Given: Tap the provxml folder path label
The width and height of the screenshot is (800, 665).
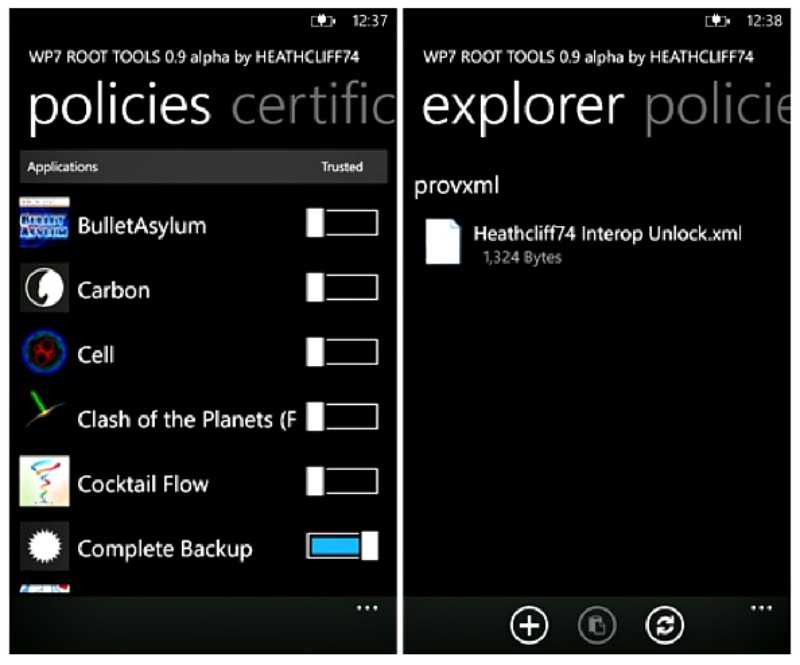Looking at the screenshot, I should pyautogui.click(x=456, y=186).
